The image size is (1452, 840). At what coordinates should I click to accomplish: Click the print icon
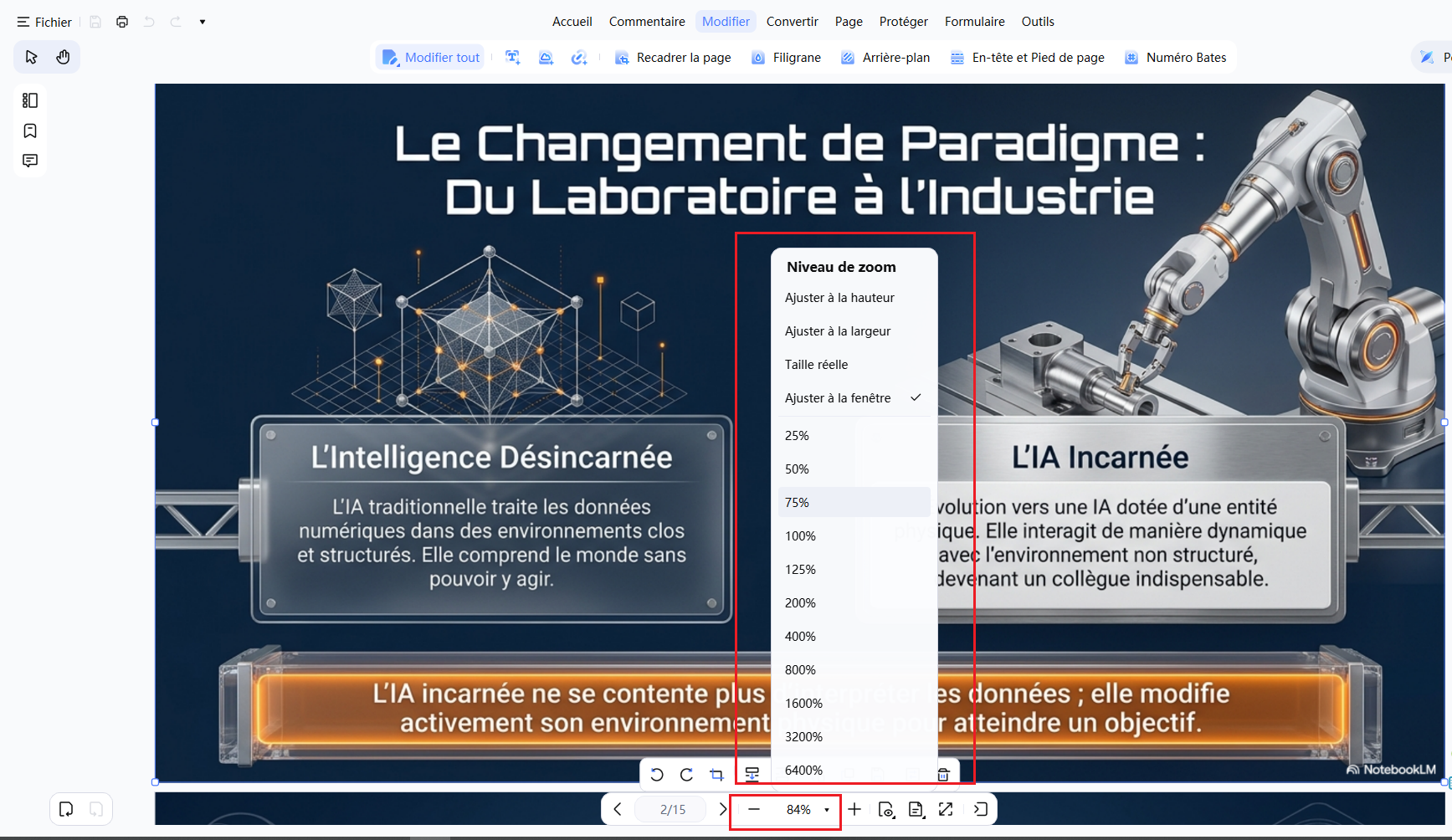(x=122, y=22)
